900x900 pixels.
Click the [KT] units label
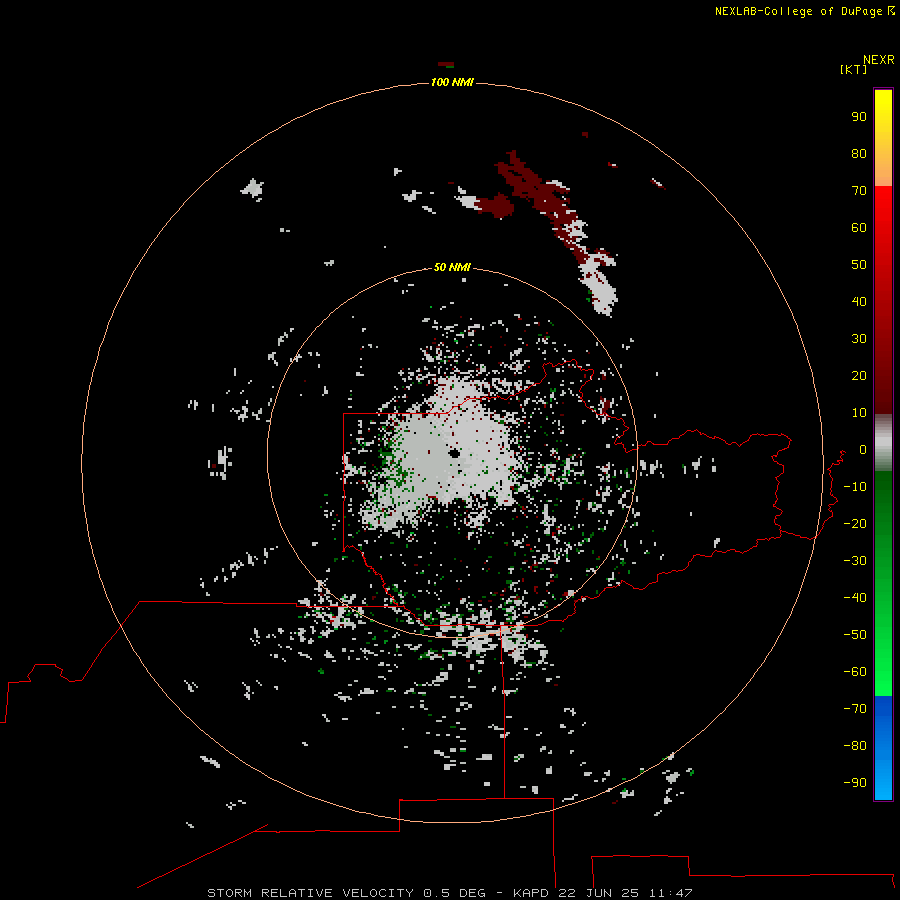pyautogui.click(x=854, y=69)
